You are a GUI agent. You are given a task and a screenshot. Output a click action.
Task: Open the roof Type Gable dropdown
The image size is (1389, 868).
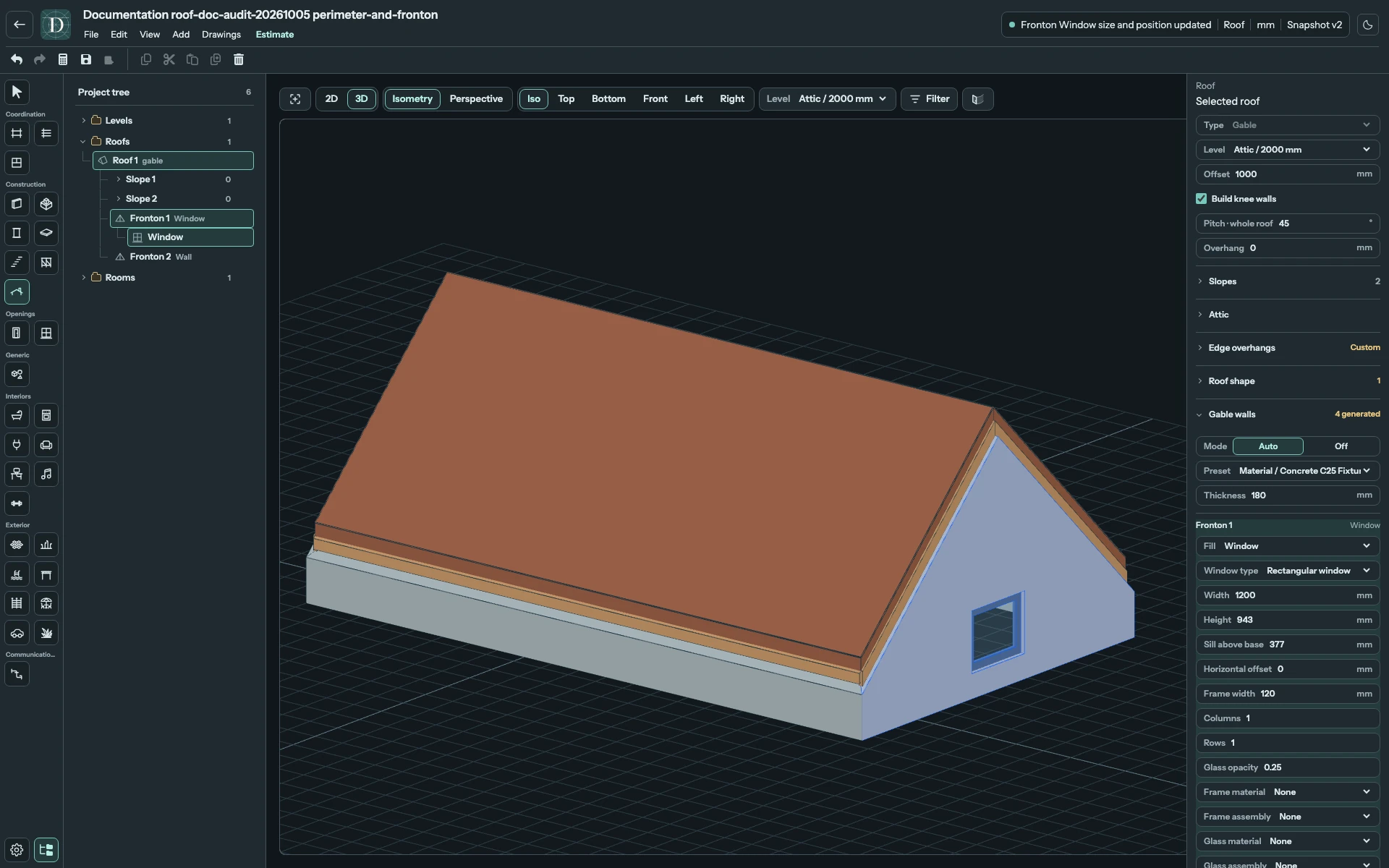coord(1287,125)
